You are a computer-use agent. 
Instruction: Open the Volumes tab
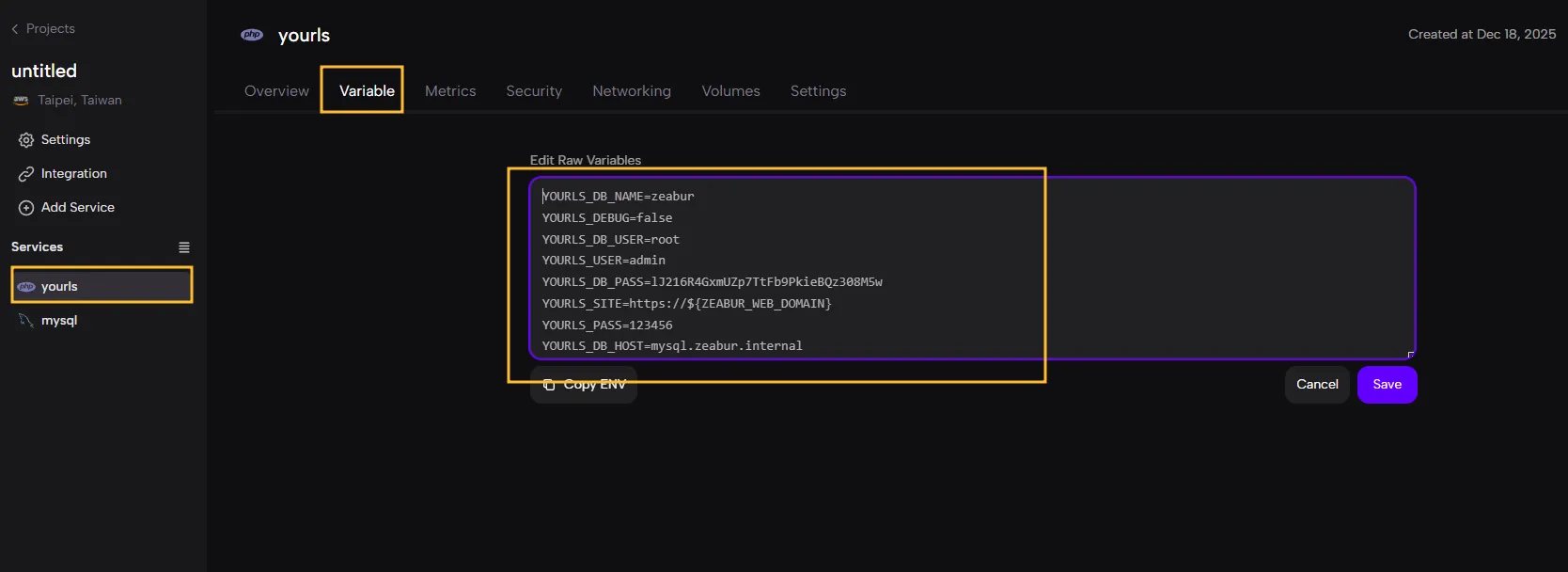point(730,91)
